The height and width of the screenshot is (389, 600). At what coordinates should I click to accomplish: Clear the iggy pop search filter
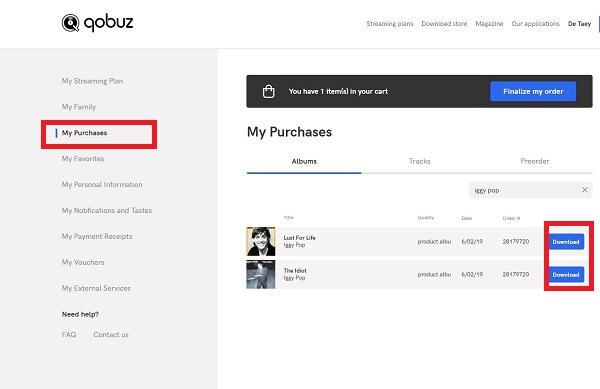pos(585,190)
